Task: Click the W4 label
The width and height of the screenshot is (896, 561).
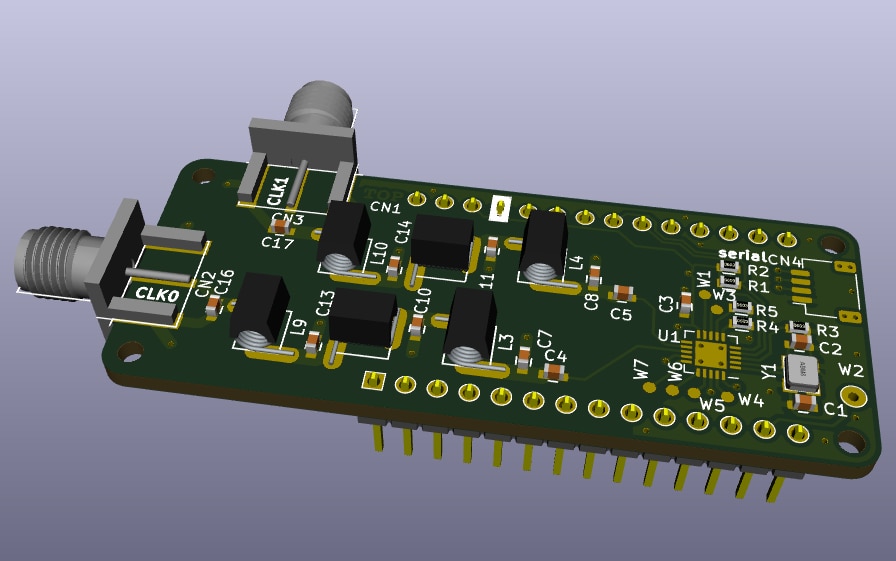Action: tap(751, 400)
